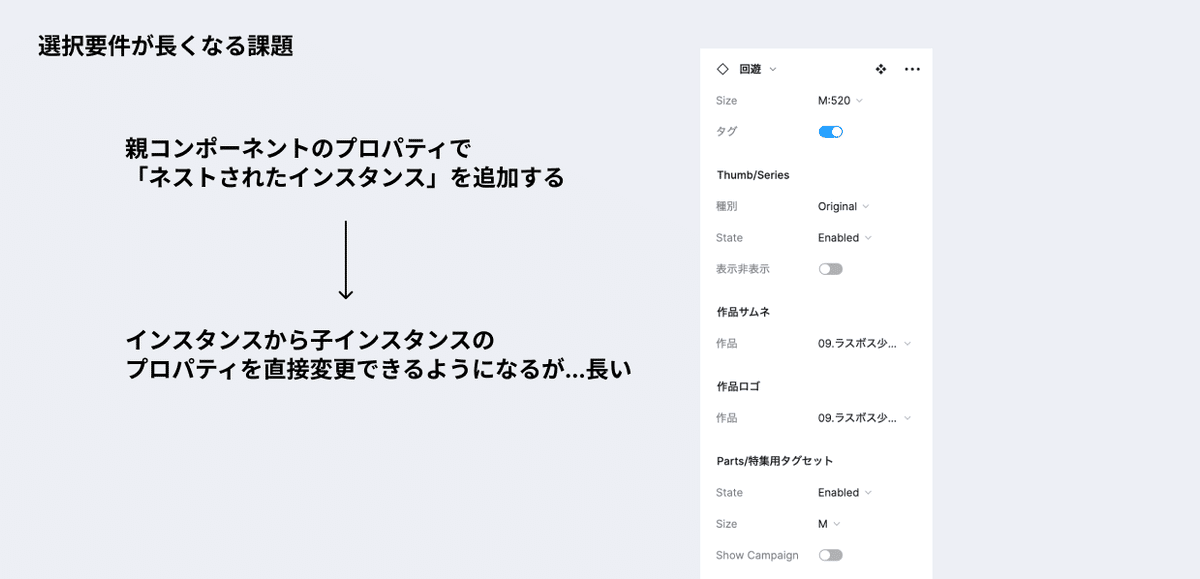
Task: Enable the Show Campaign toggle
Action: pos(831,555)
